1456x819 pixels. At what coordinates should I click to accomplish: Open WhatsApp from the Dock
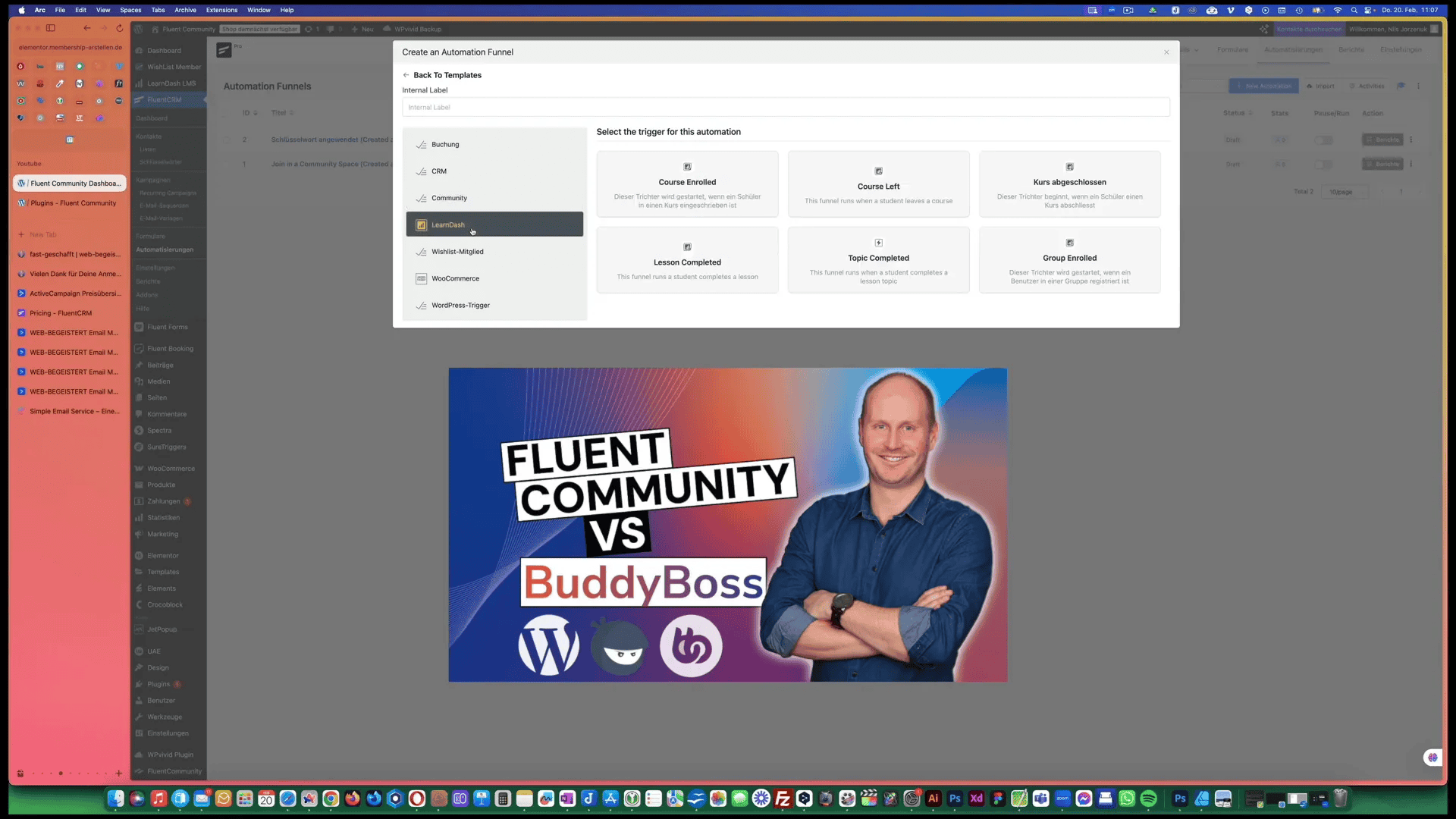coord(1127,799)
